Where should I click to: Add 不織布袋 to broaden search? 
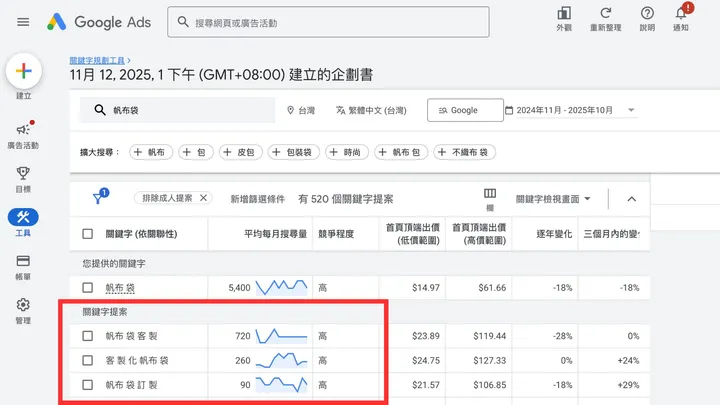pyautogui.click(x=464, y=152)
